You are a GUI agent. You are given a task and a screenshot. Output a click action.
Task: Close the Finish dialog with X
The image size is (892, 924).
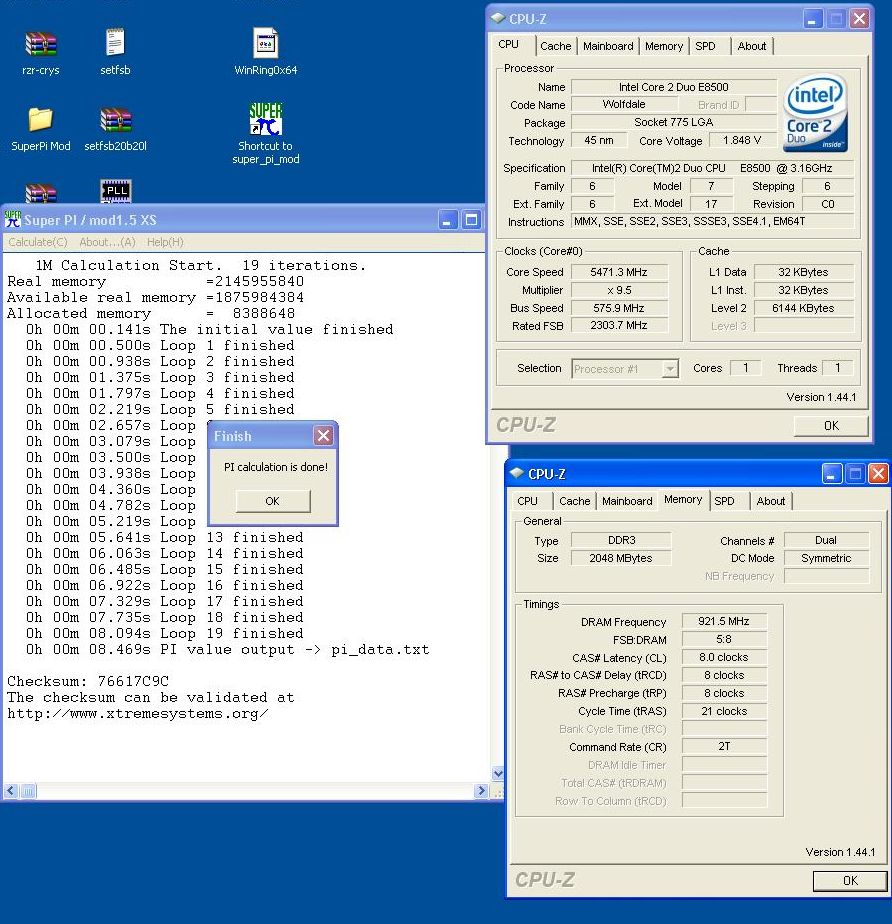point(323,435)
